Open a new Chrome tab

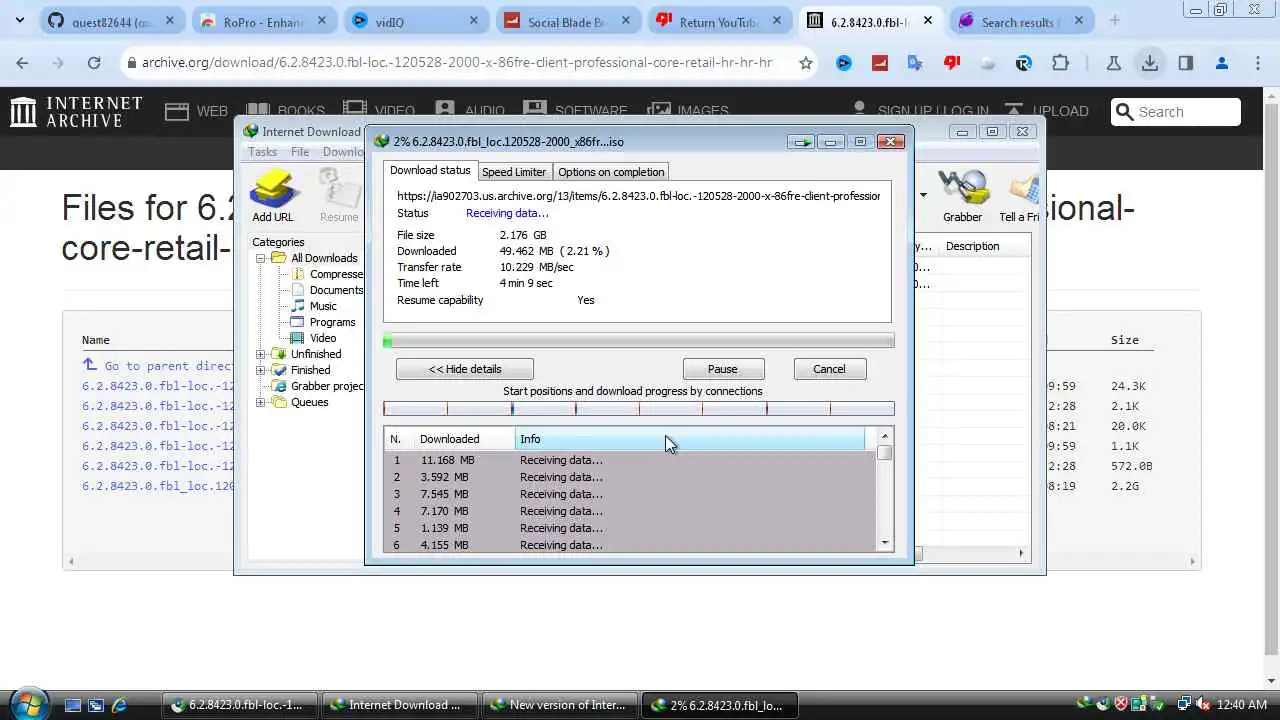tap(1115, 21)
